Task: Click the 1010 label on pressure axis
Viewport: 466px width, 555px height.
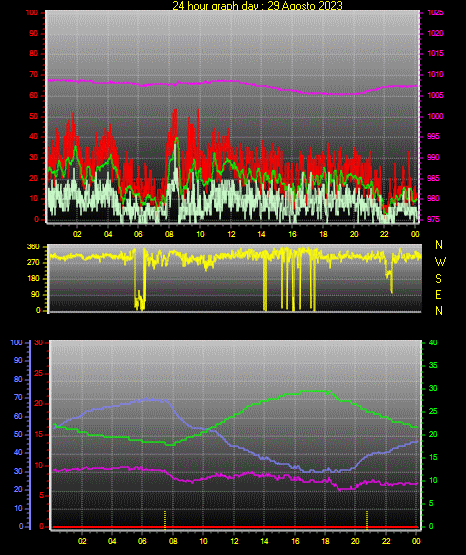Action: click(435, 74)
